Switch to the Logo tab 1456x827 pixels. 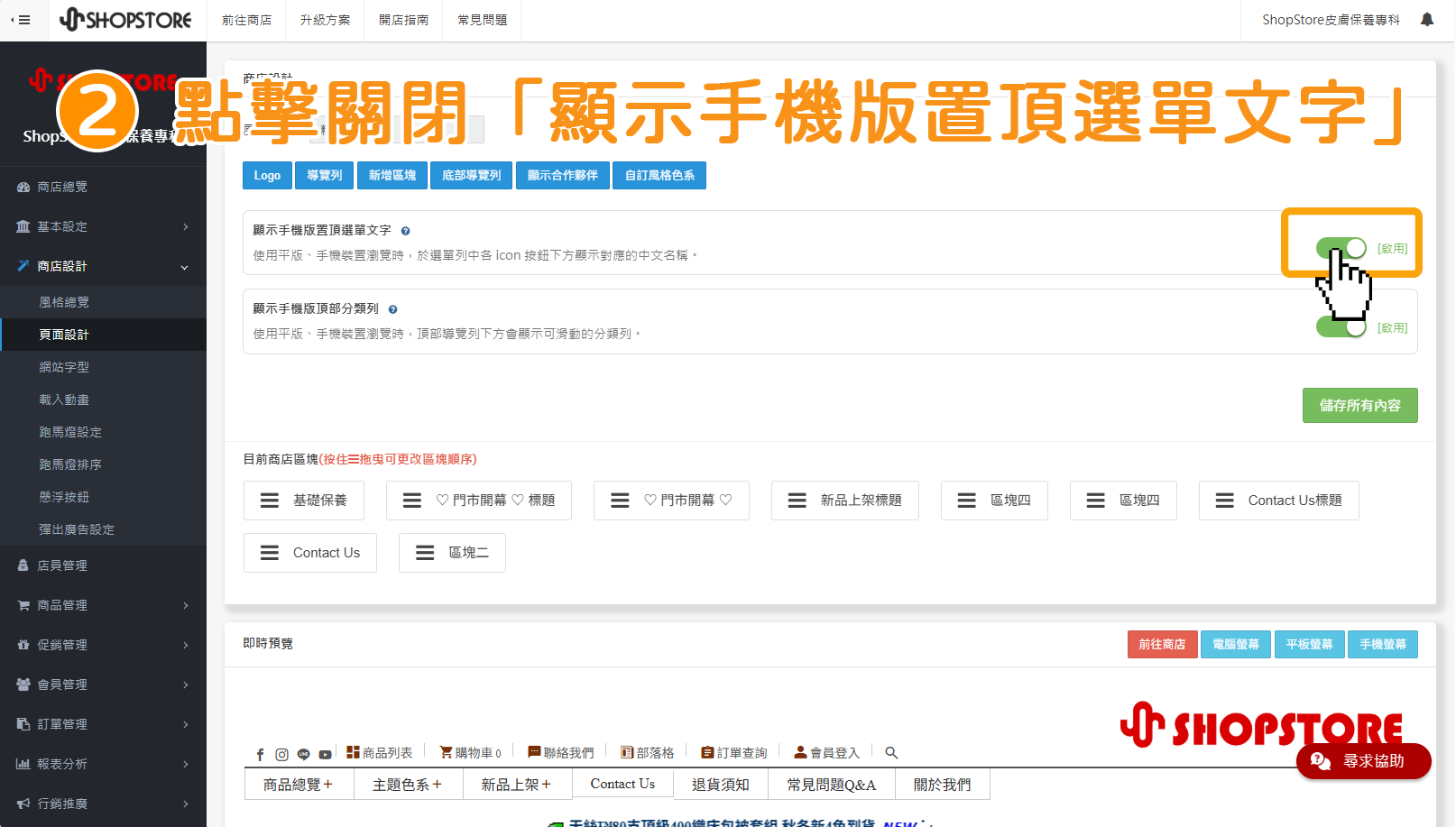coord(267,175)
